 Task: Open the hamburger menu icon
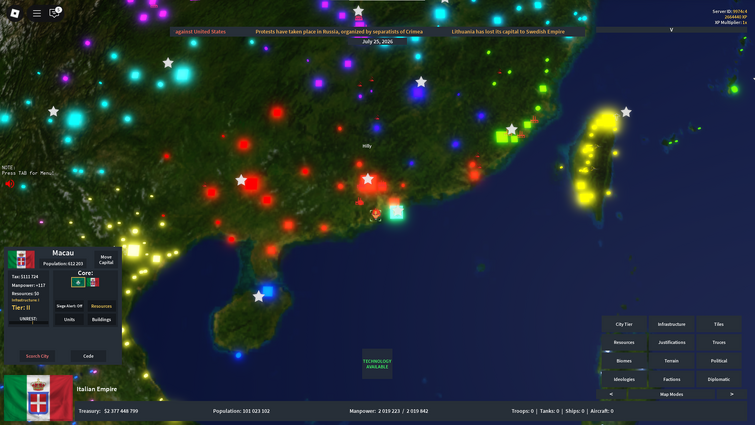pyautogui.click(x=37, y=13)
